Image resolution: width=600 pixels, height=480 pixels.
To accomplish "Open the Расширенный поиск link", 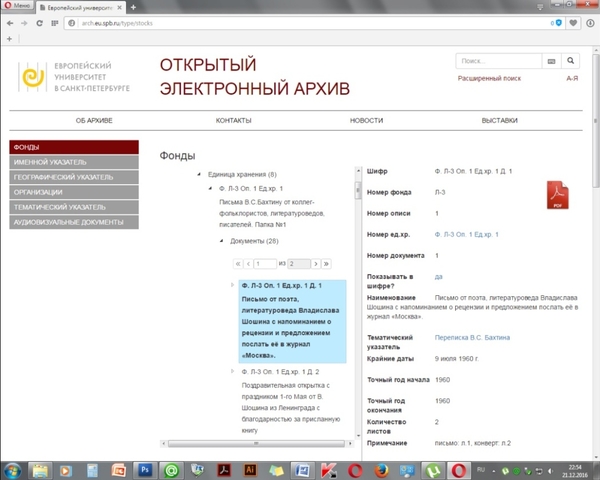I will (489, 78).
